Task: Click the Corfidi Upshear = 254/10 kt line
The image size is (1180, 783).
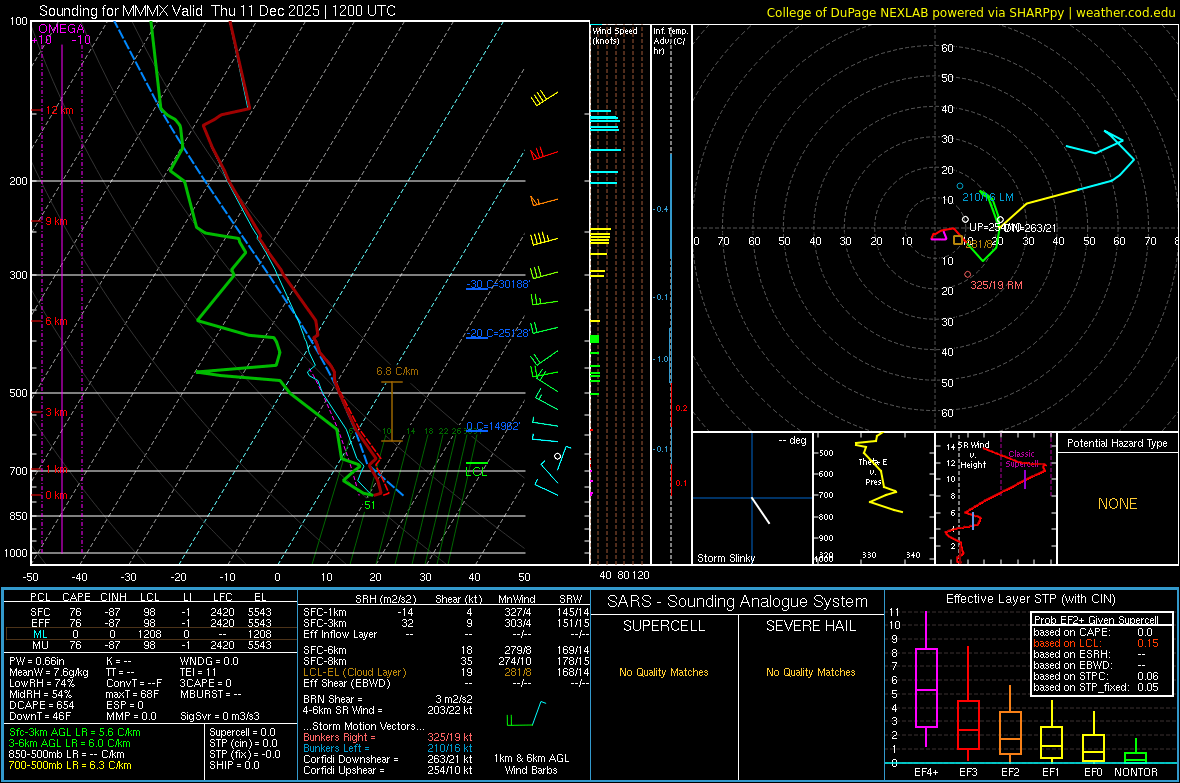Action: [388, 770]
